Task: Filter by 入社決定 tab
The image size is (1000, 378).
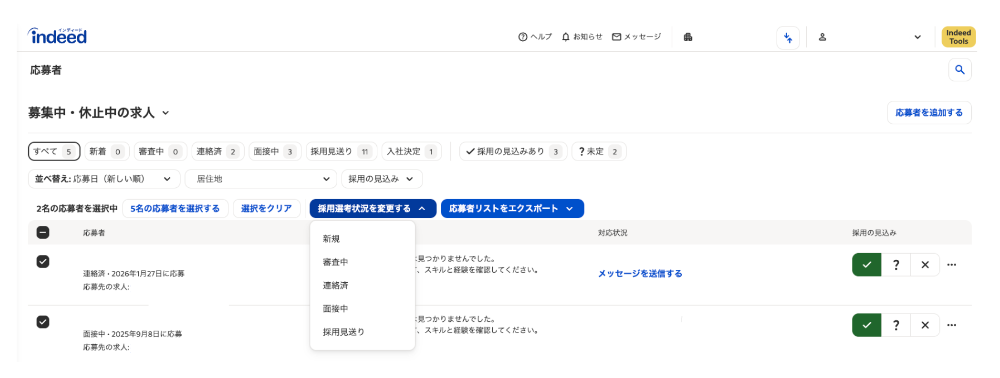Action: point(411,152)
